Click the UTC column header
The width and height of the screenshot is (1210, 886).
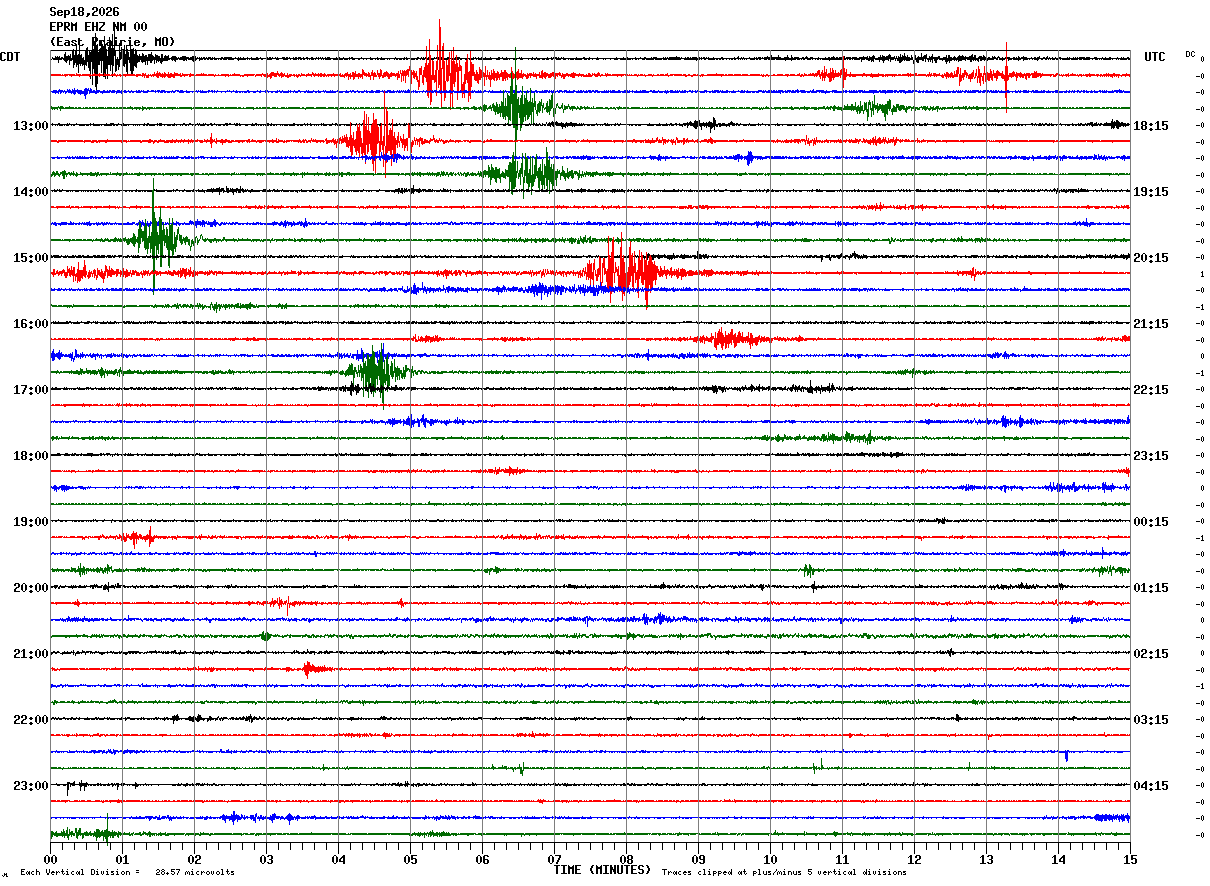pyautogui.click(x=1155, y=57)
